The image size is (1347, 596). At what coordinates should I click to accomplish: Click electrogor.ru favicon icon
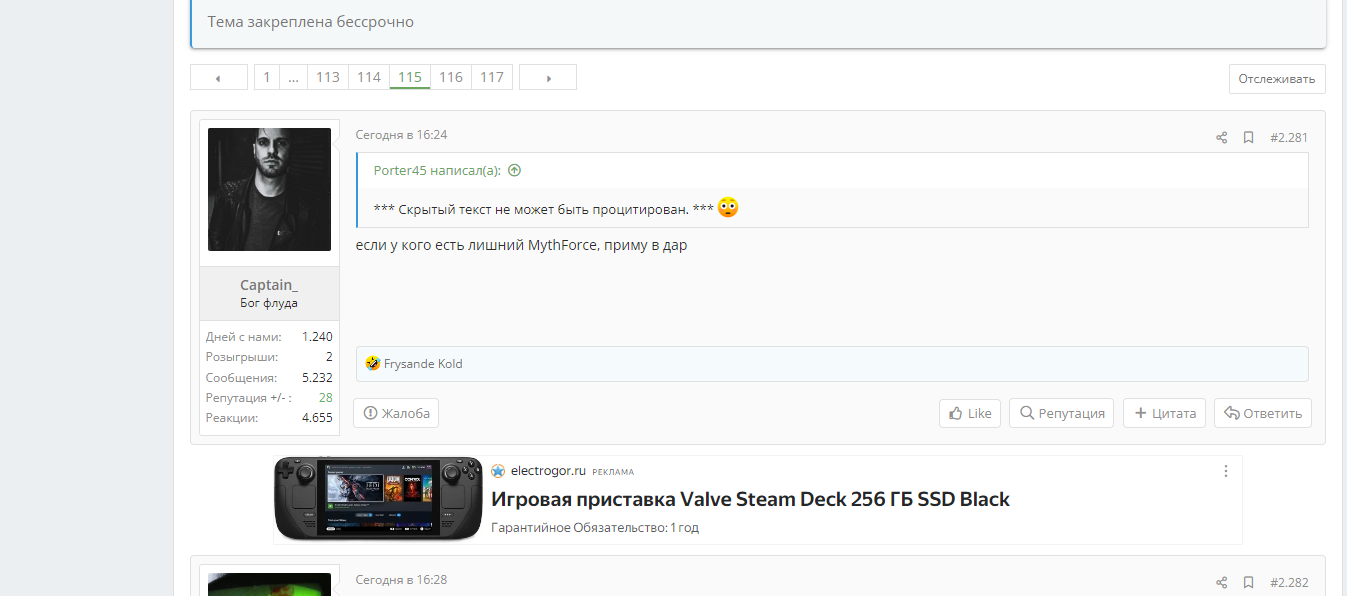point(498,471)
